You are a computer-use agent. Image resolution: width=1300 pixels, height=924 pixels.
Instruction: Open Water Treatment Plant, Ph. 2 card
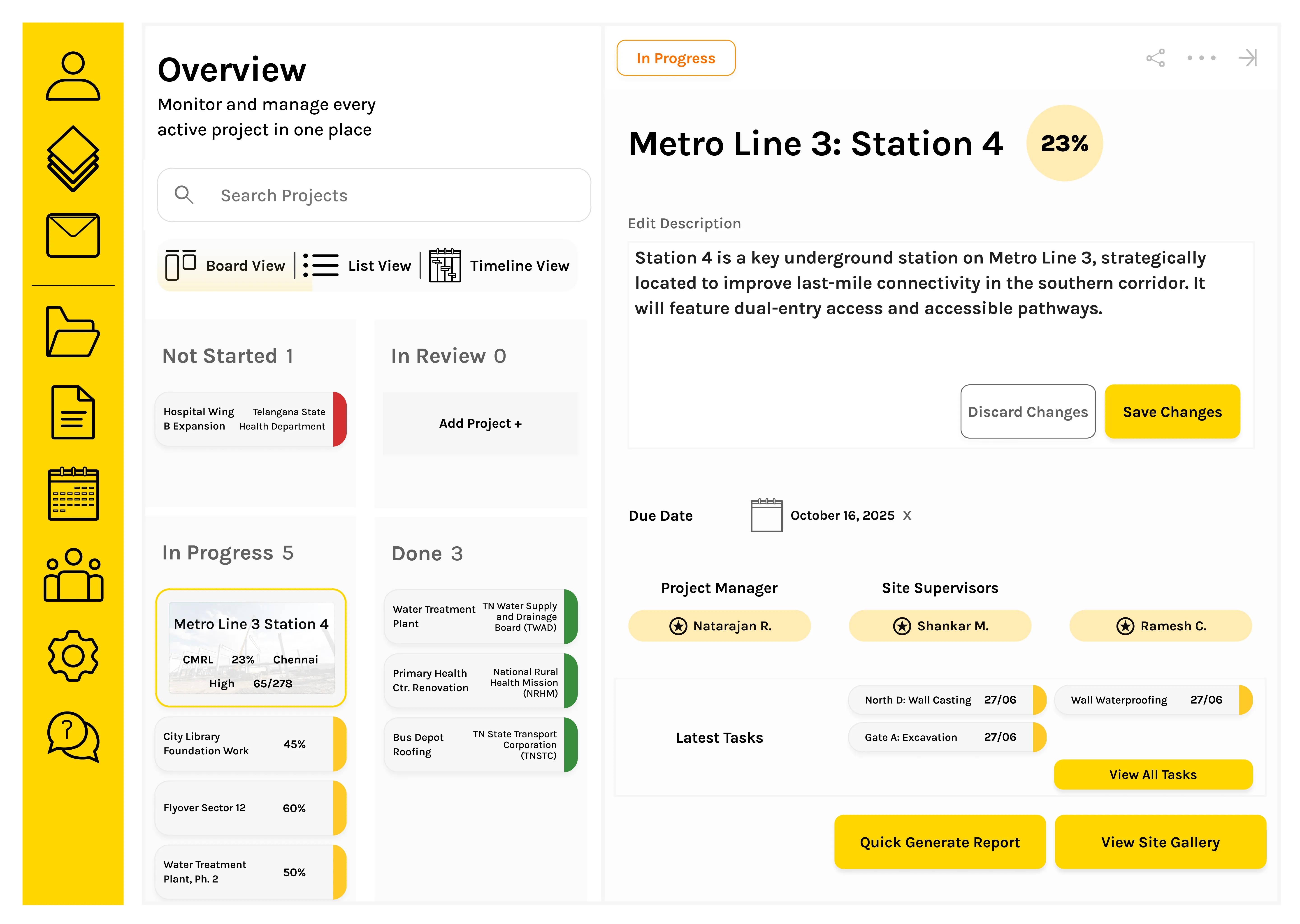tap(251, 872)
